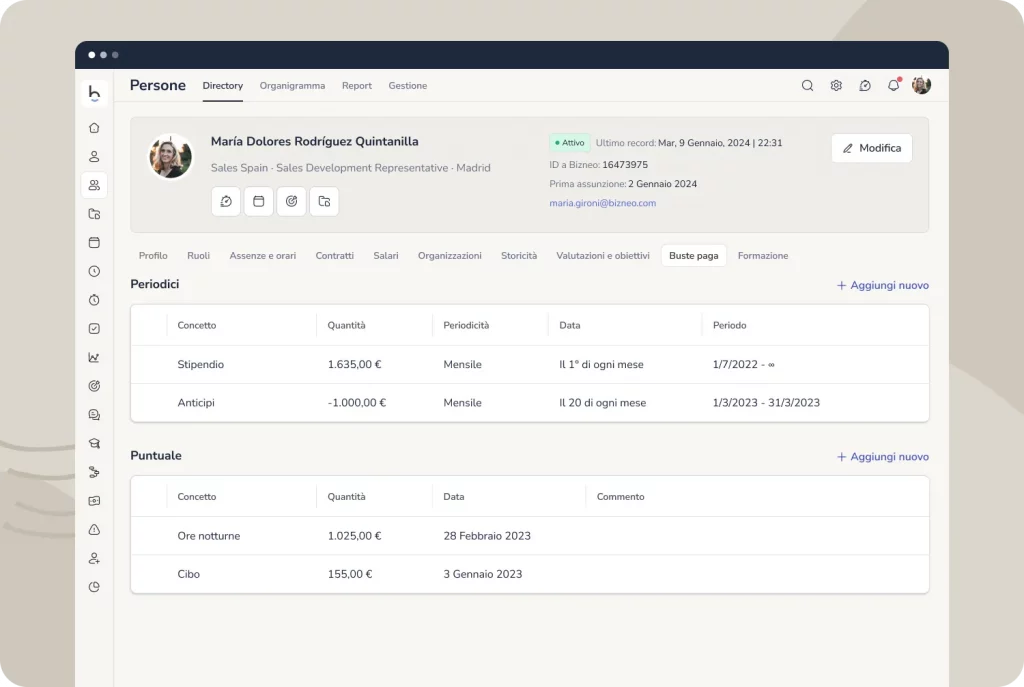Click the -1.000,00 € amount
The image size is (1024, 687).
tap(357, 403)
